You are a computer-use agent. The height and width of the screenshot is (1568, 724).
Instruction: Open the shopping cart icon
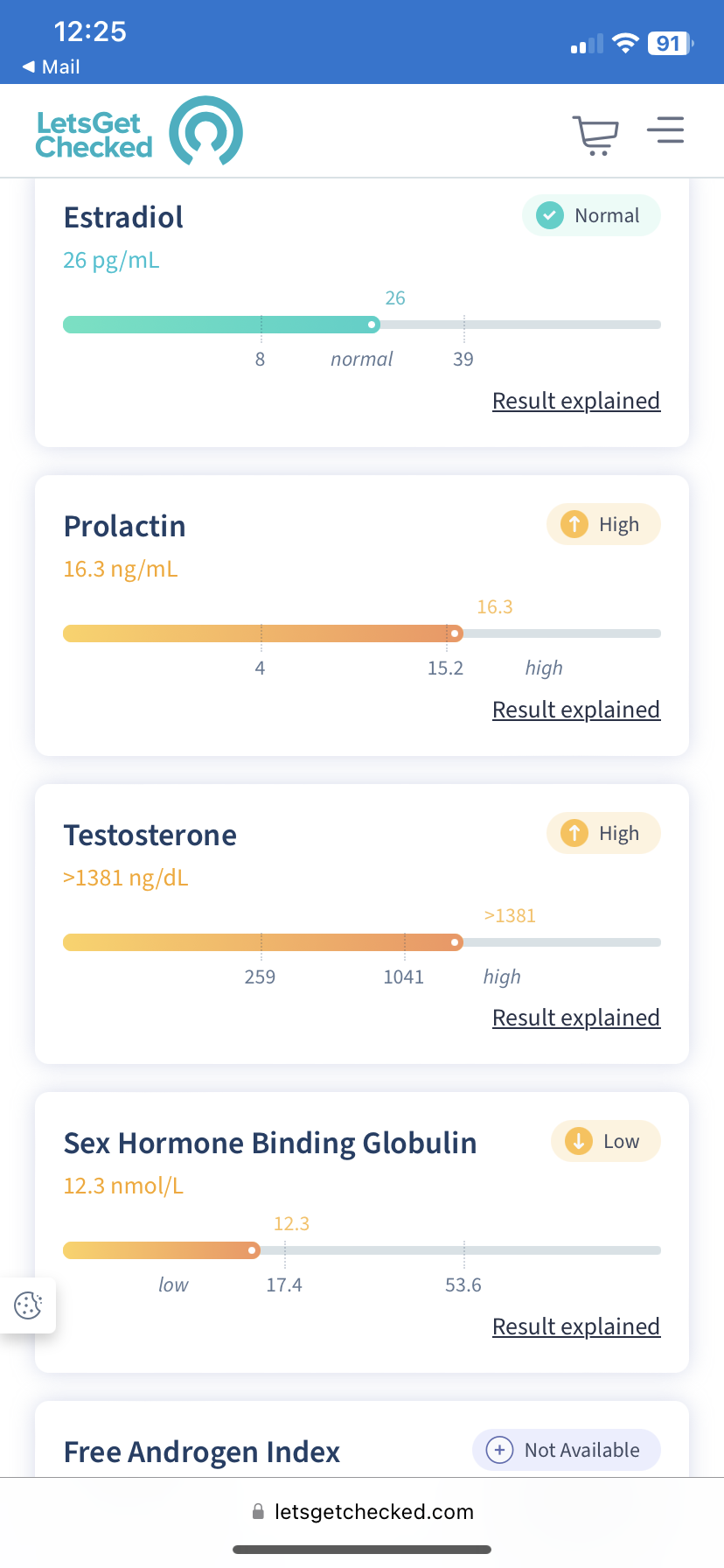click(x=595, y=135)
